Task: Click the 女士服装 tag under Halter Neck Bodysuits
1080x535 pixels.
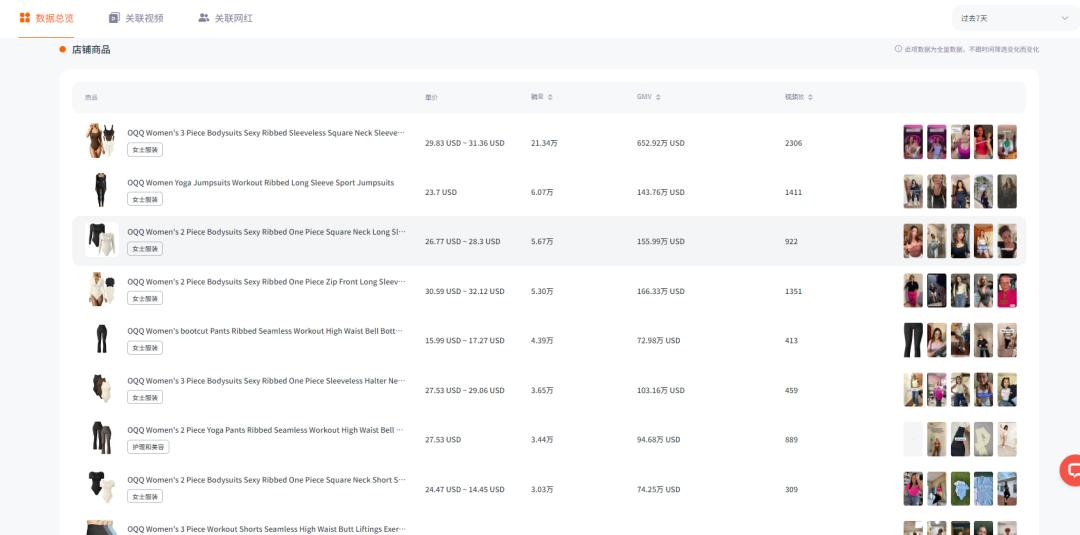Action: click(x=145, y=397)
